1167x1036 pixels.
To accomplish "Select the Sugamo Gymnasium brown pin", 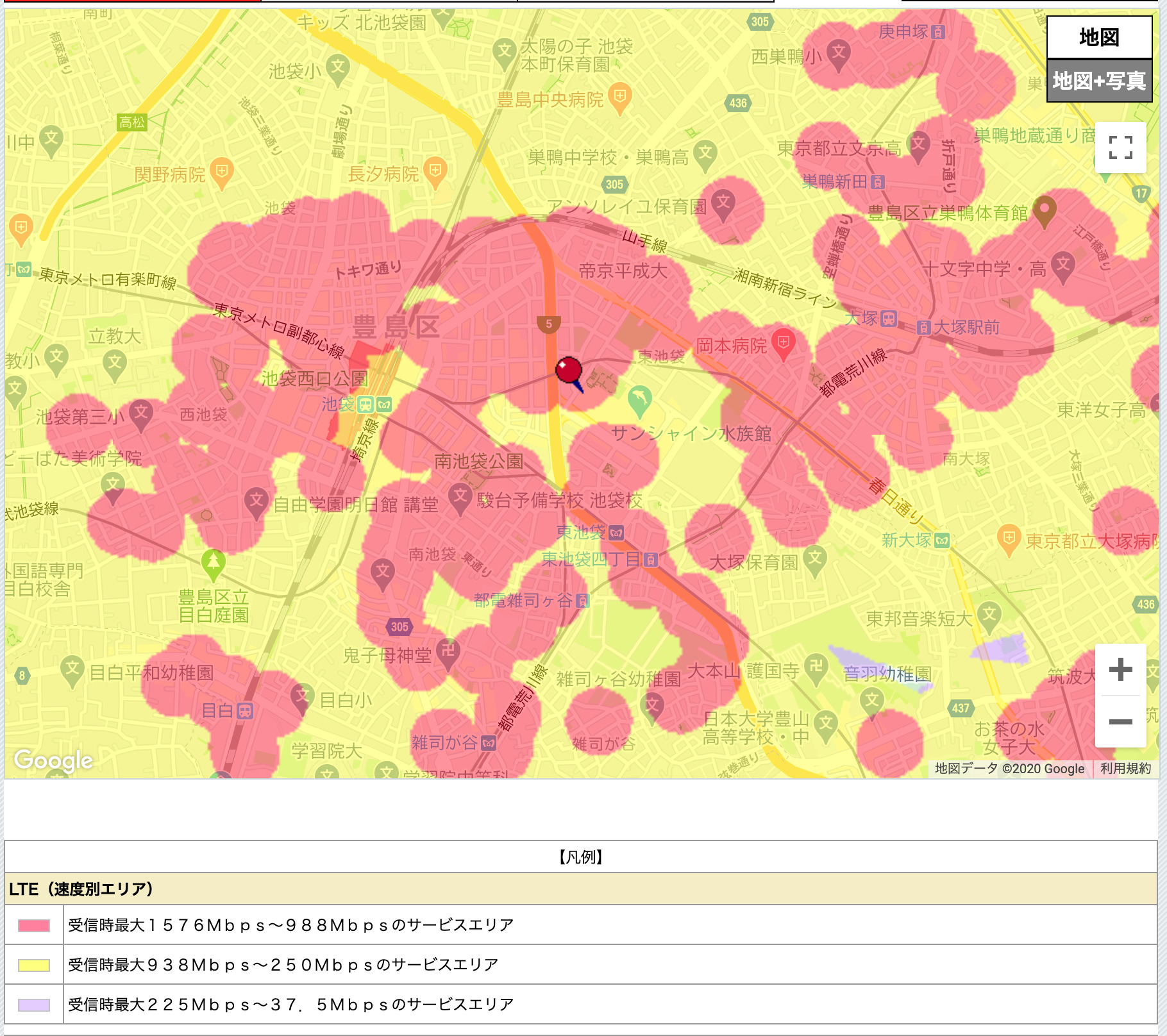I will click(1045, 210).
